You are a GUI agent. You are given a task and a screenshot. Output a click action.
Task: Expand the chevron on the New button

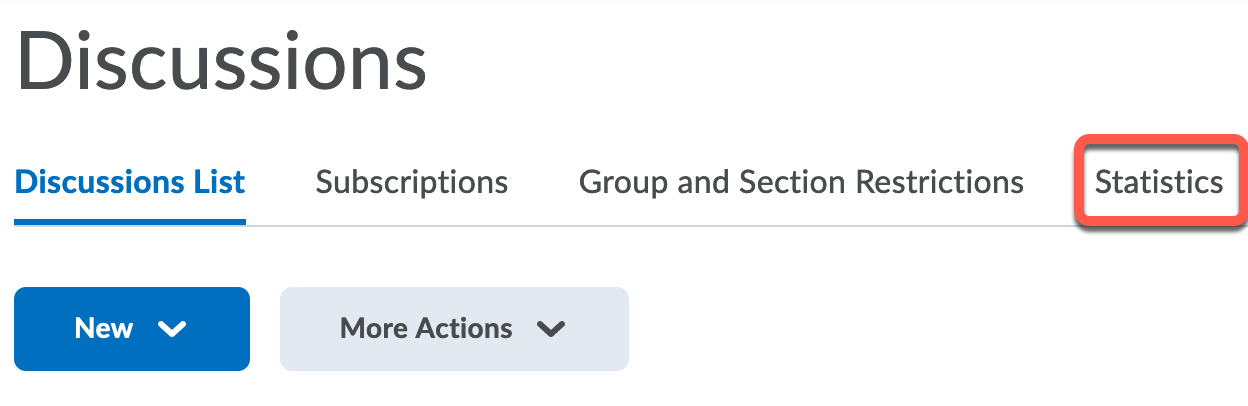click(x=173, y=329)
